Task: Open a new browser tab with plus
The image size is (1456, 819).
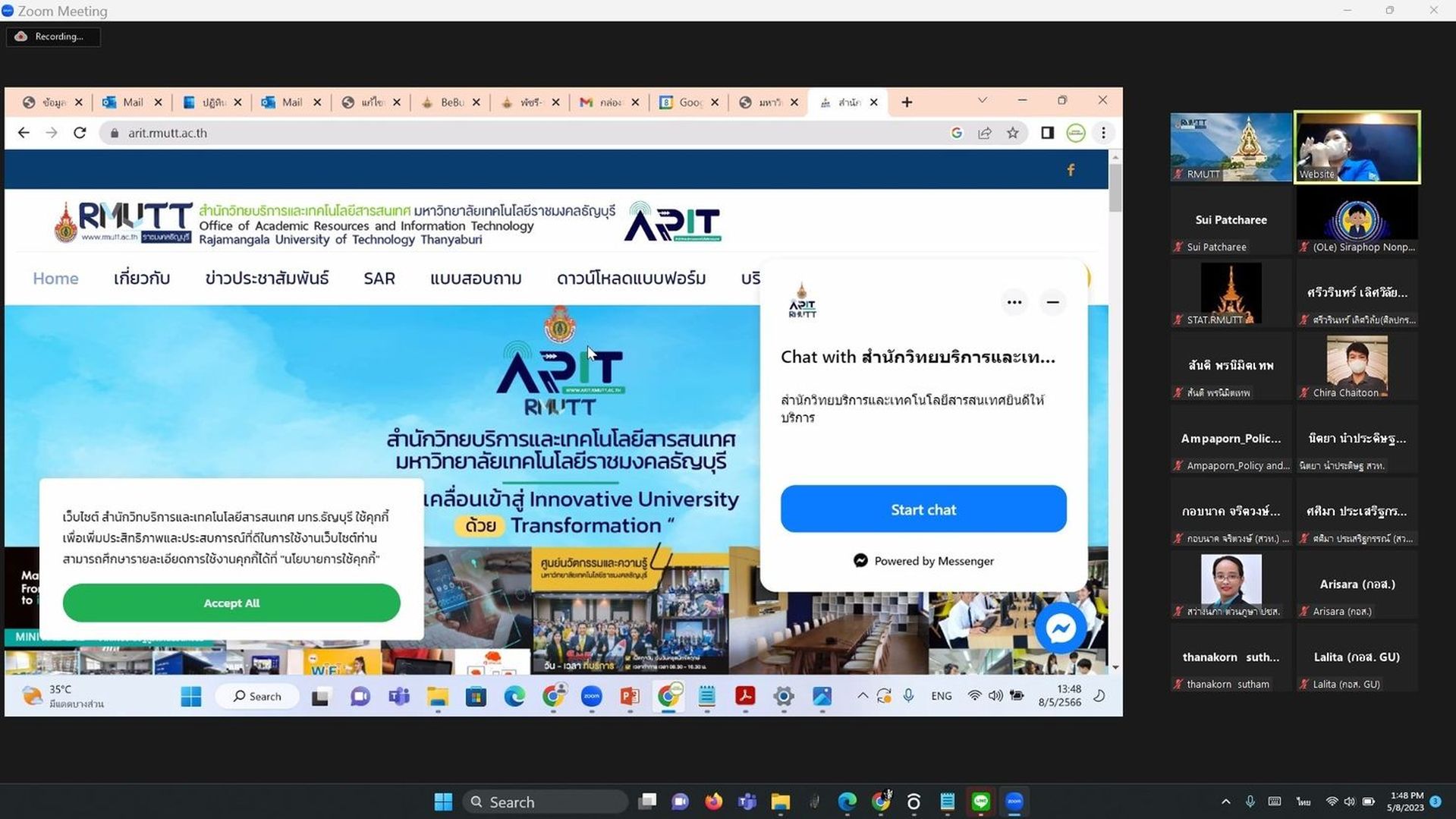Action: [x=907, y=102]
